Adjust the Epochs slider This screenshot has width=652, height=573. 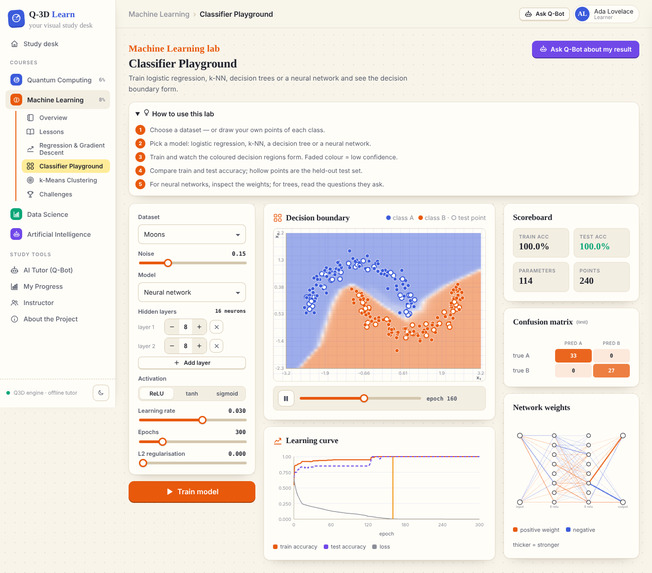[192, 442]
